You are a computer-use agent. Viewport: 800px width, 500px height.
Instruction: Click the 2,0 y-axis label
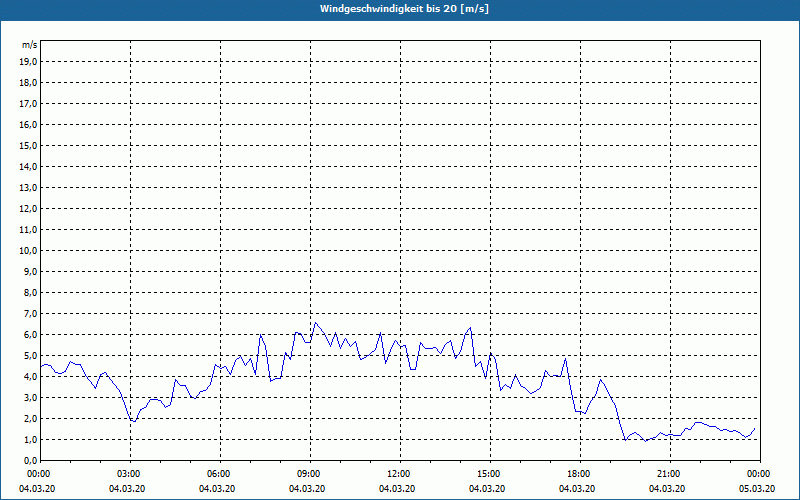(30, 418)
